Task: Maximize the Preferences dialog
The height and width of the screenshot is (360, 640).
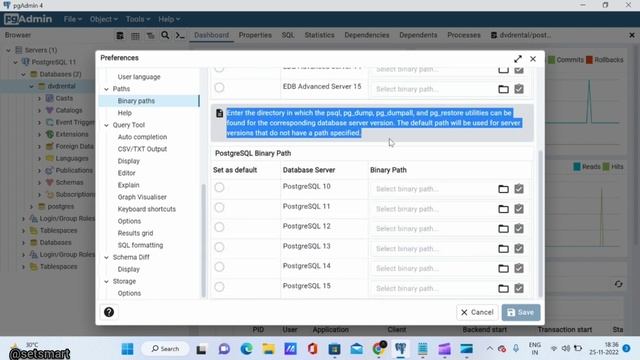Action: (518, 59)
